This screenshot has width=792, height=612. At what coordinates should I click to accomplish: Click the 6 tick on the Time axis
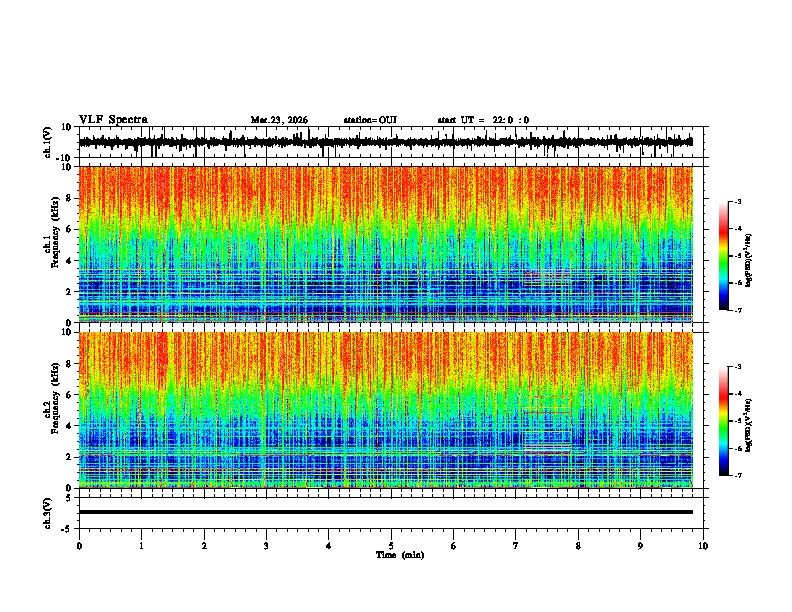pyautogui.click(x=454, y=546)
